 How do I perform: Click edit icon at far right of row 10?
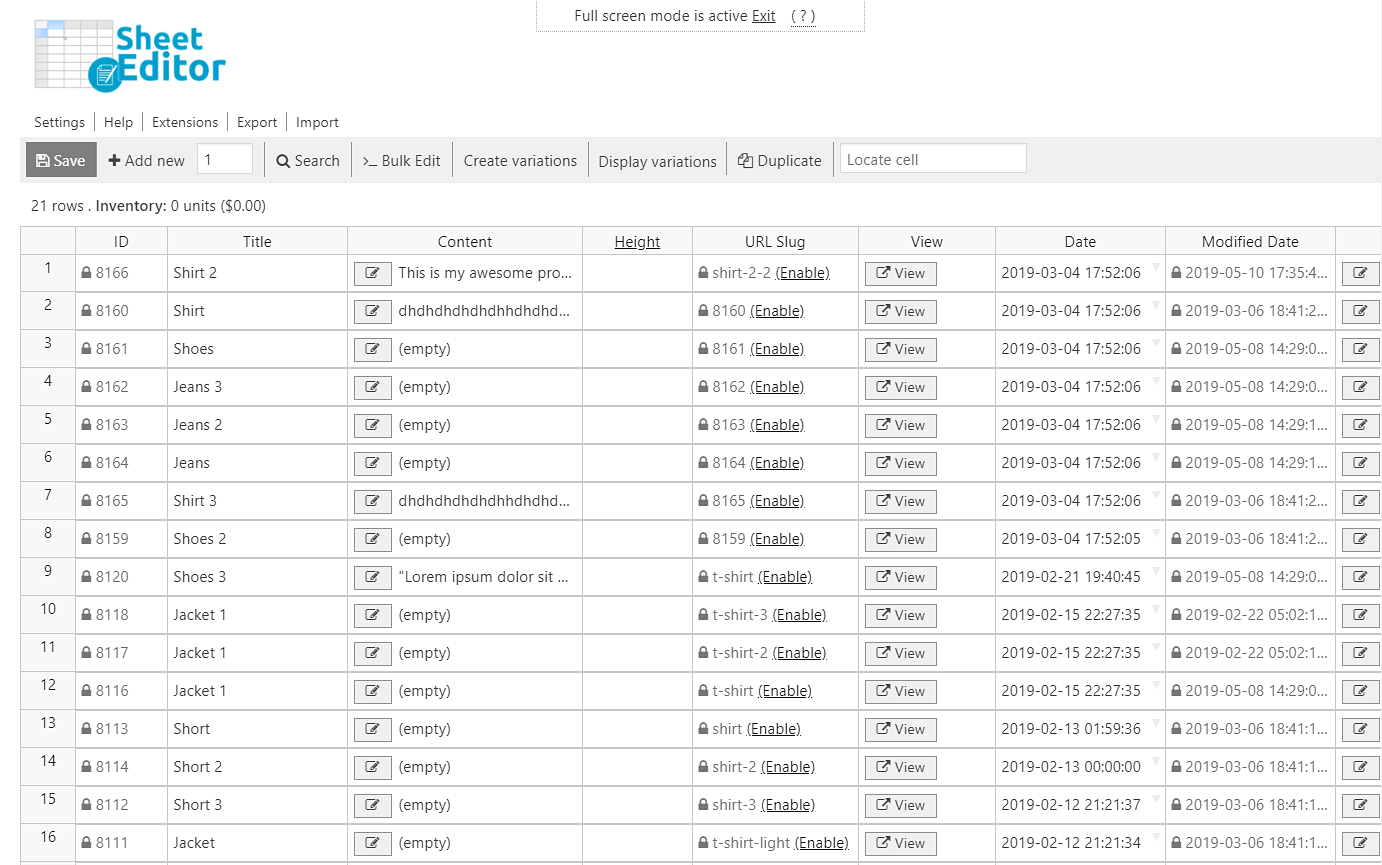pyautogui.click(x=1360, y=615)
